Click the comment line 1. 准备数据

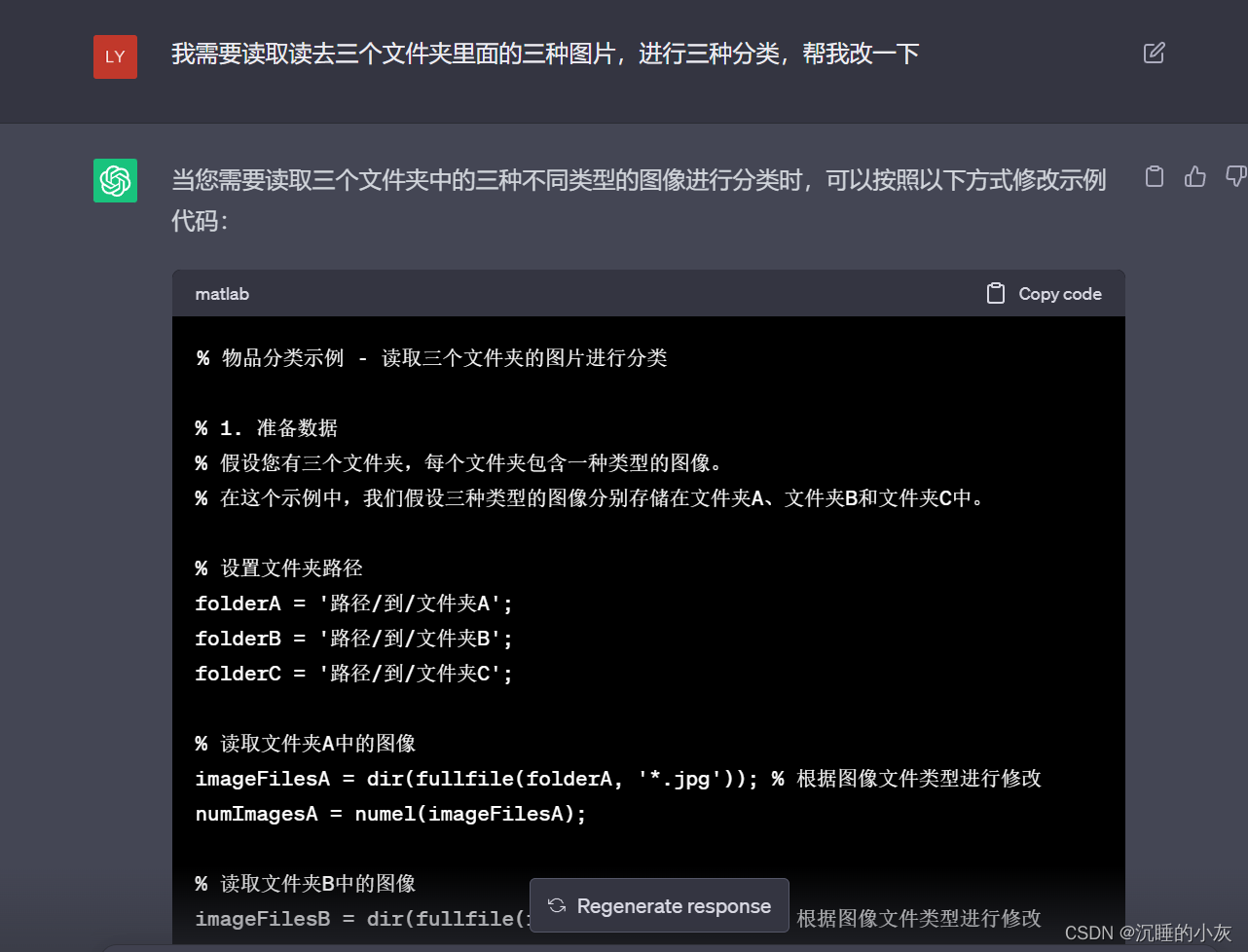tap(267, 428)
